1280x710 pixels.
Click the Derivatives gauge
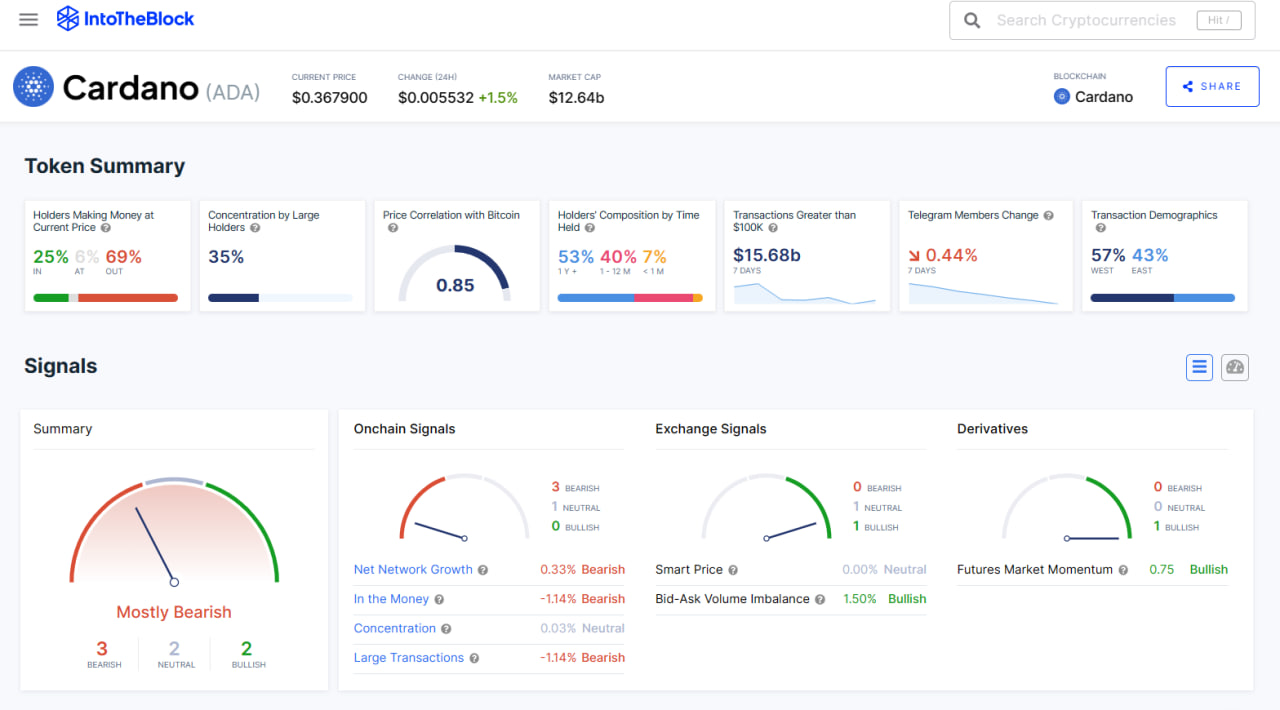coord(1068,508)
